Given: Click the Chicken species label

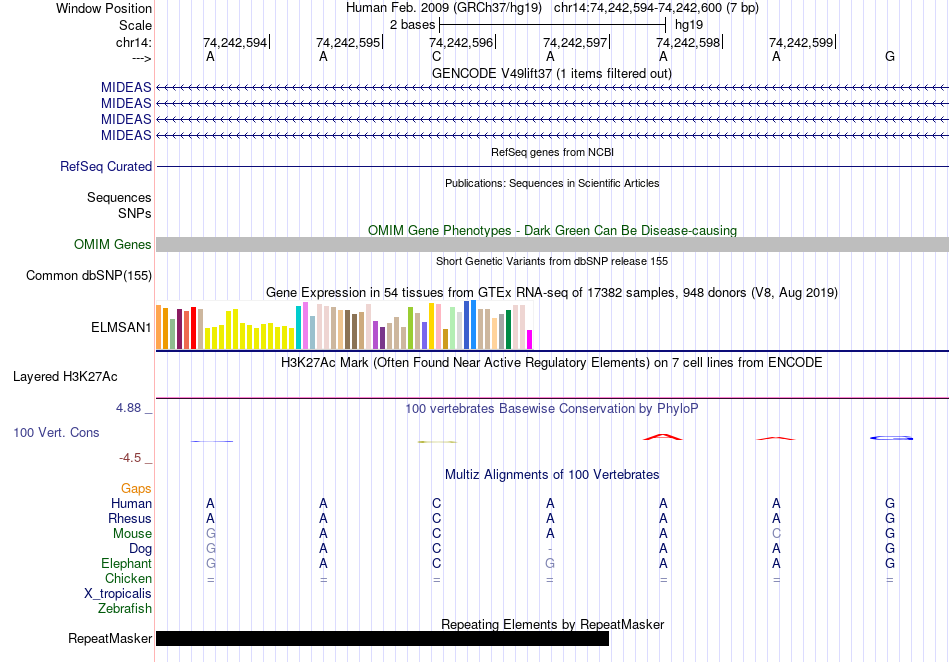Looking at the screenshot, I should pos(128,578).
